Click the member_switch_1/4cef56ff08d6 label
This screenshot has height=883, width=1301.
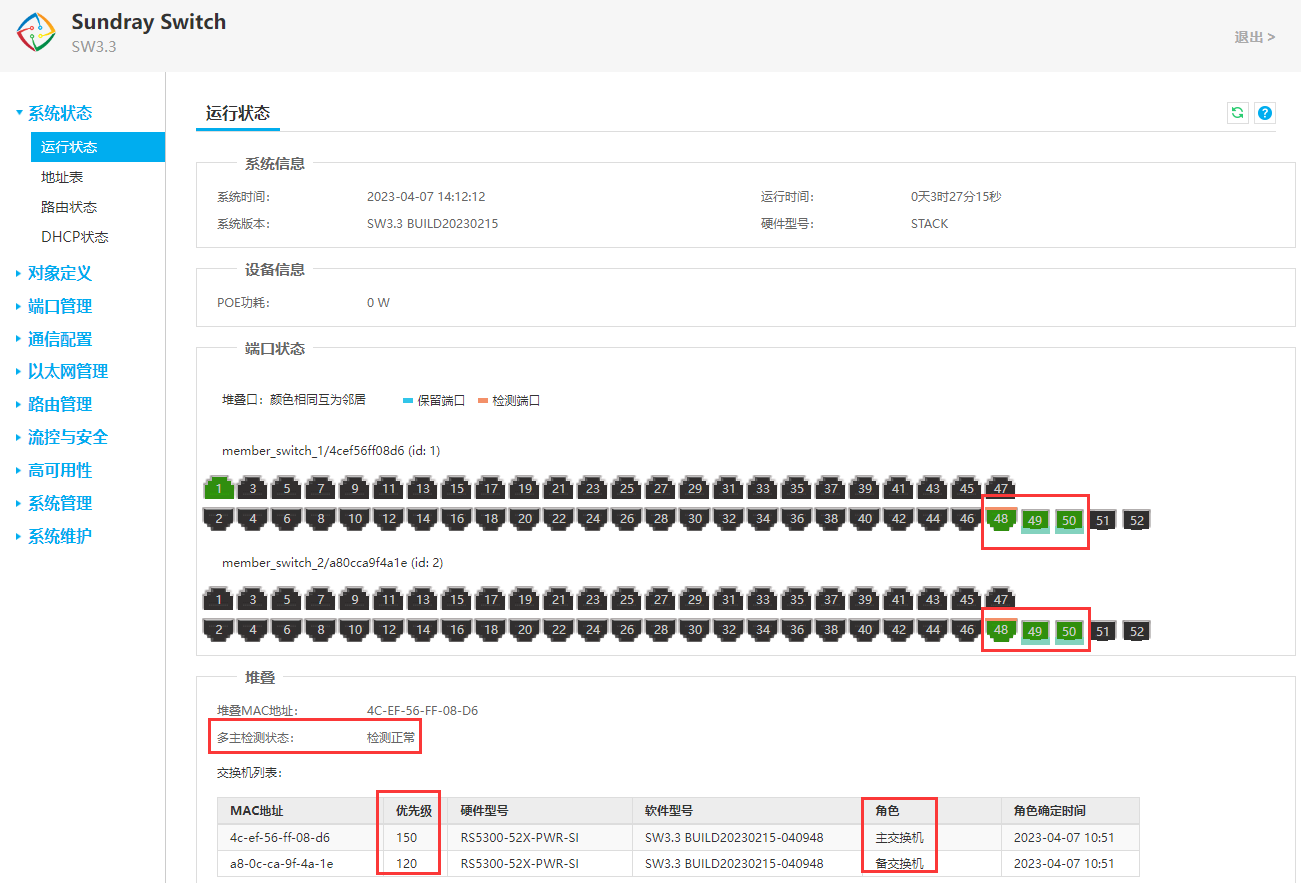[331, 451]
